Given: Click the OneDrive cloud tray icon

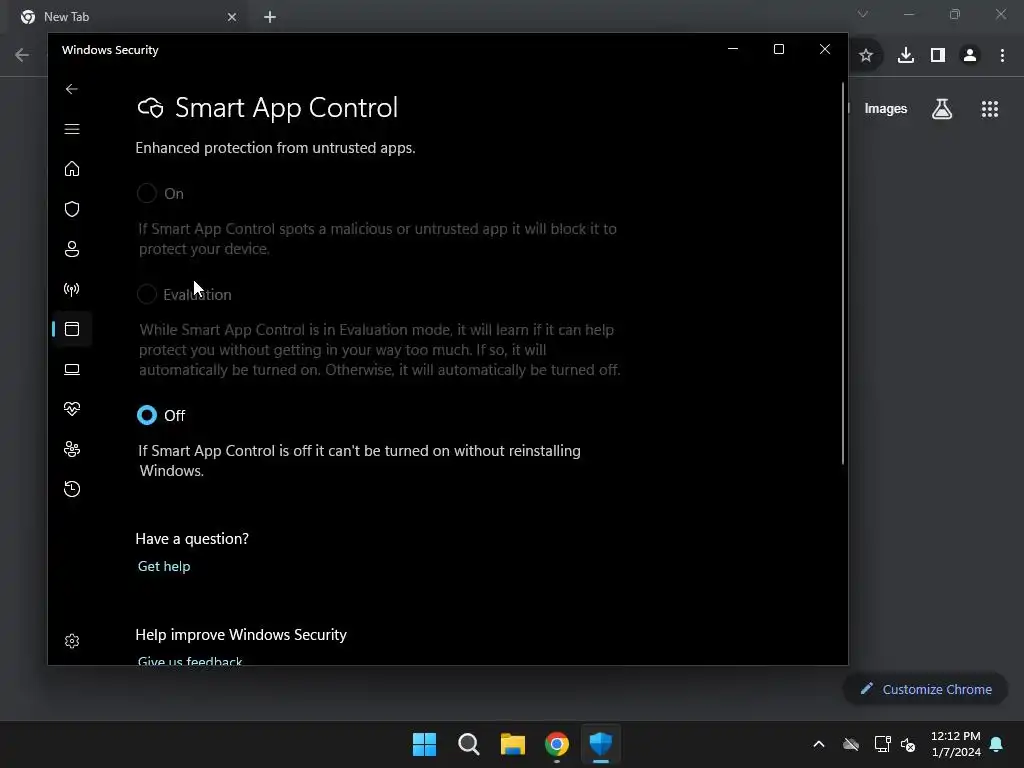Looking at the screenshot, I should click(x=851, y=744).
